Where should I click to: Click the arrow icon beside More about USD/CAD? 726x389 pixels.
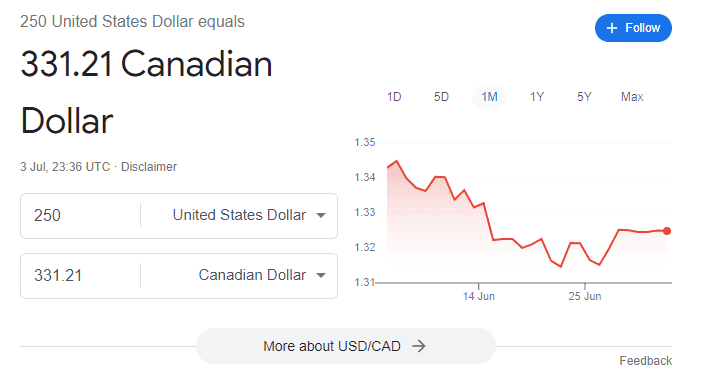coord(419,346)
